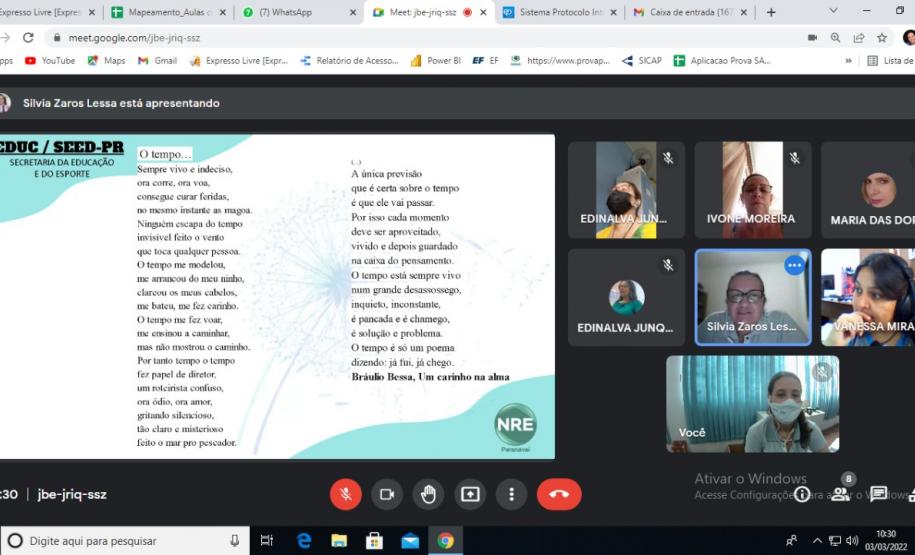Unmute the microphone in Meet
This screenshot has height=555, width=915.
pyautogui.click(x=345, y=494)
